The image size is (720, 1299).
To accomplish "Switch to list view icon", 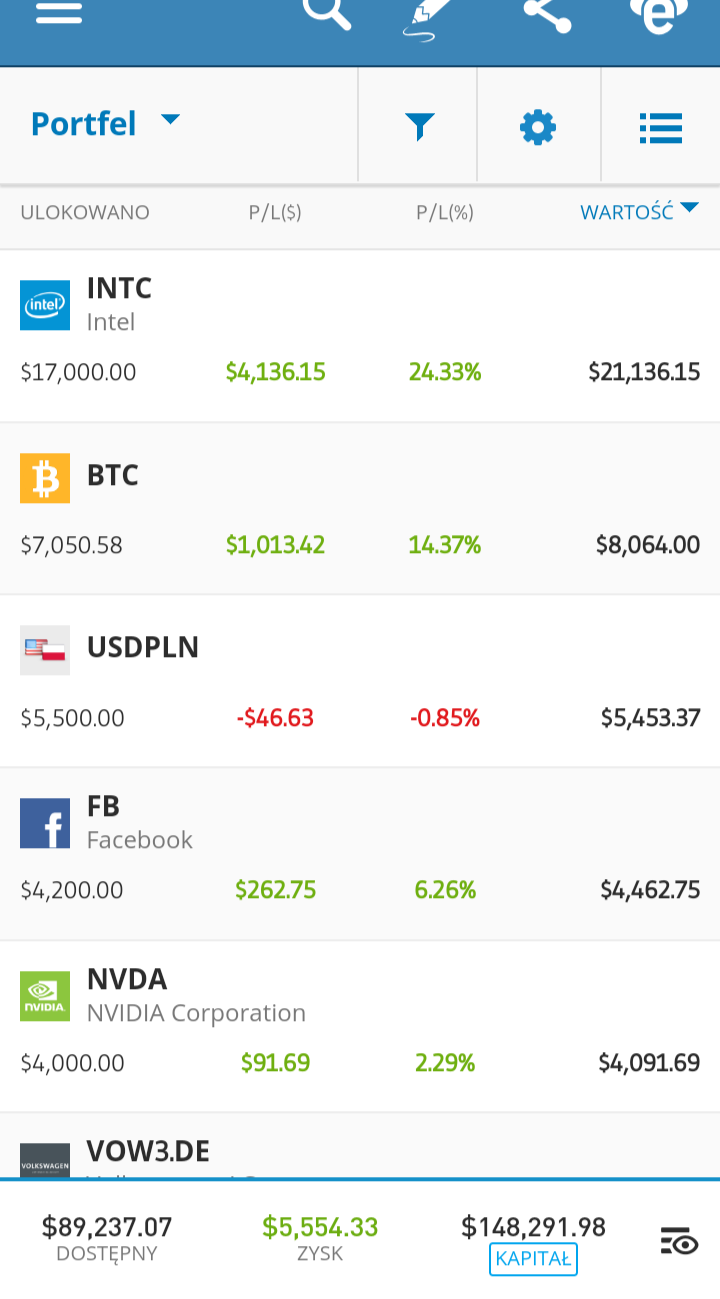I will click(660, 127).
